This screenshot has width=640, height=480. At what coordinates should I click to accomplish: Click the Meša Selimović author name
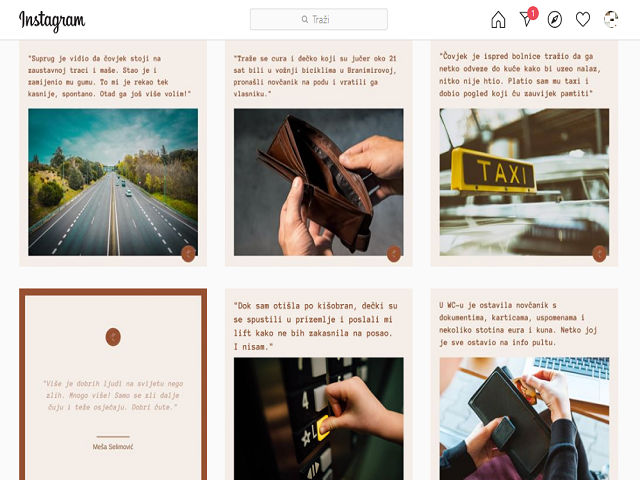tap(113, 447)
